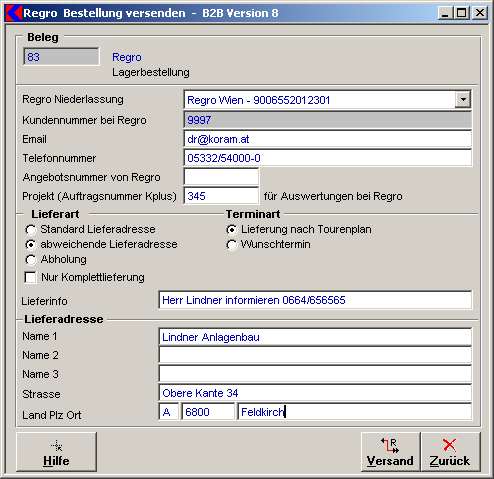Click the Name 2 empty field
This screenshot has width=494, height=479.
(315, 355)
